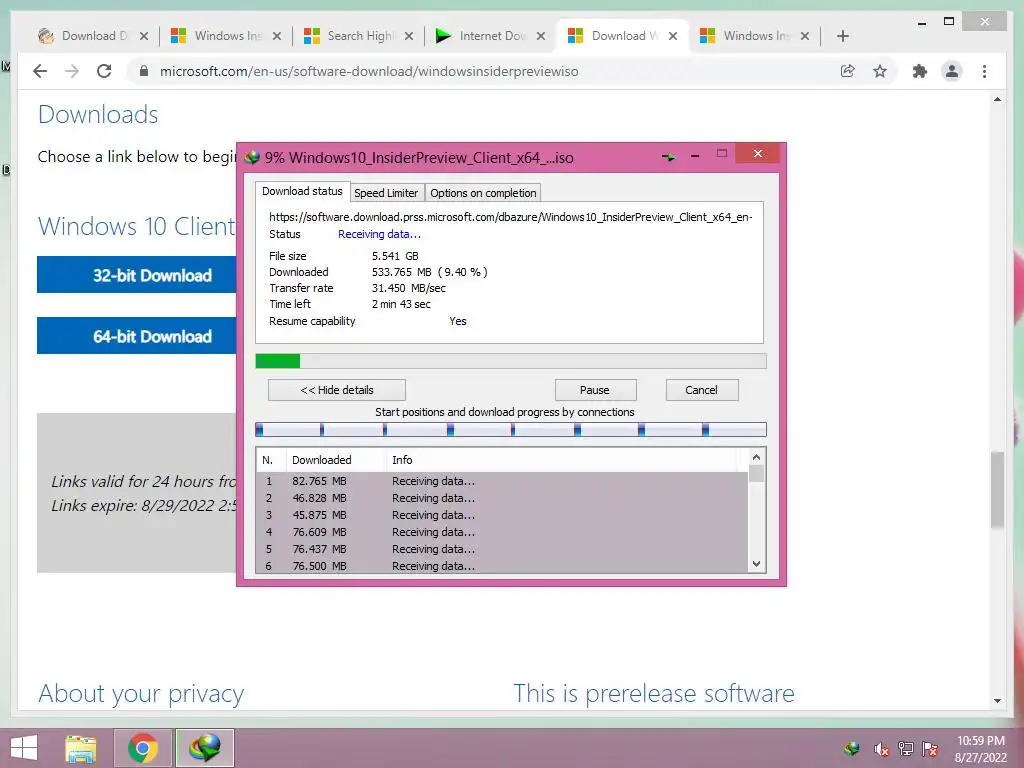Click the Hide details button

[336, 390]
